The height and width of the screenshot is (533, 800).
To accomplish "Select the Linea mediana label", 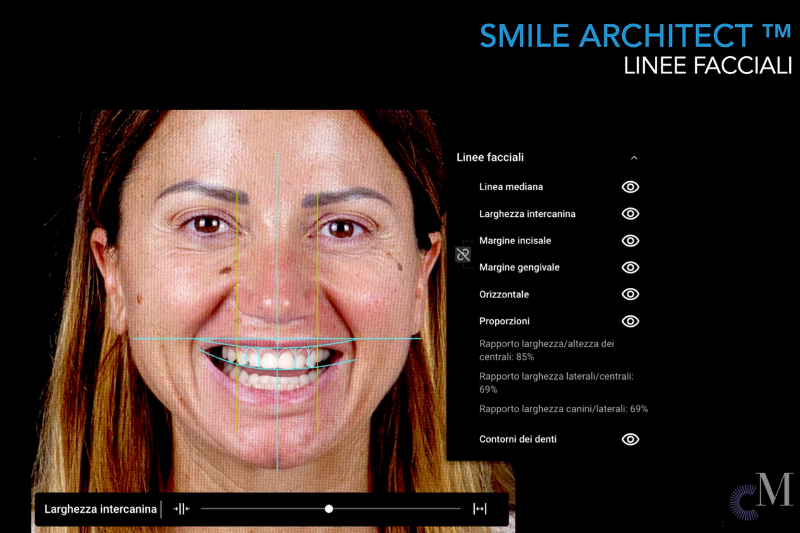I will click(511, 187).
